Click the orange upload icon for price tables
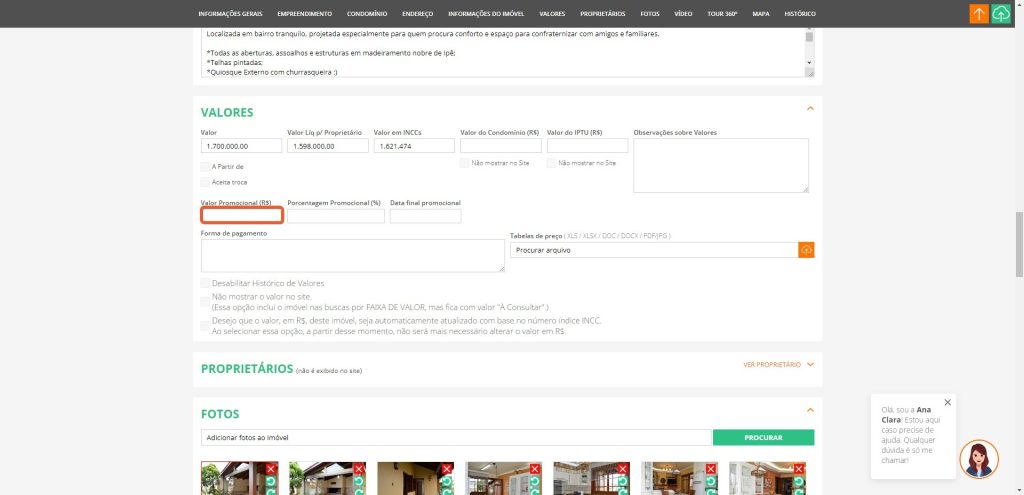 (x=806, y=249)
